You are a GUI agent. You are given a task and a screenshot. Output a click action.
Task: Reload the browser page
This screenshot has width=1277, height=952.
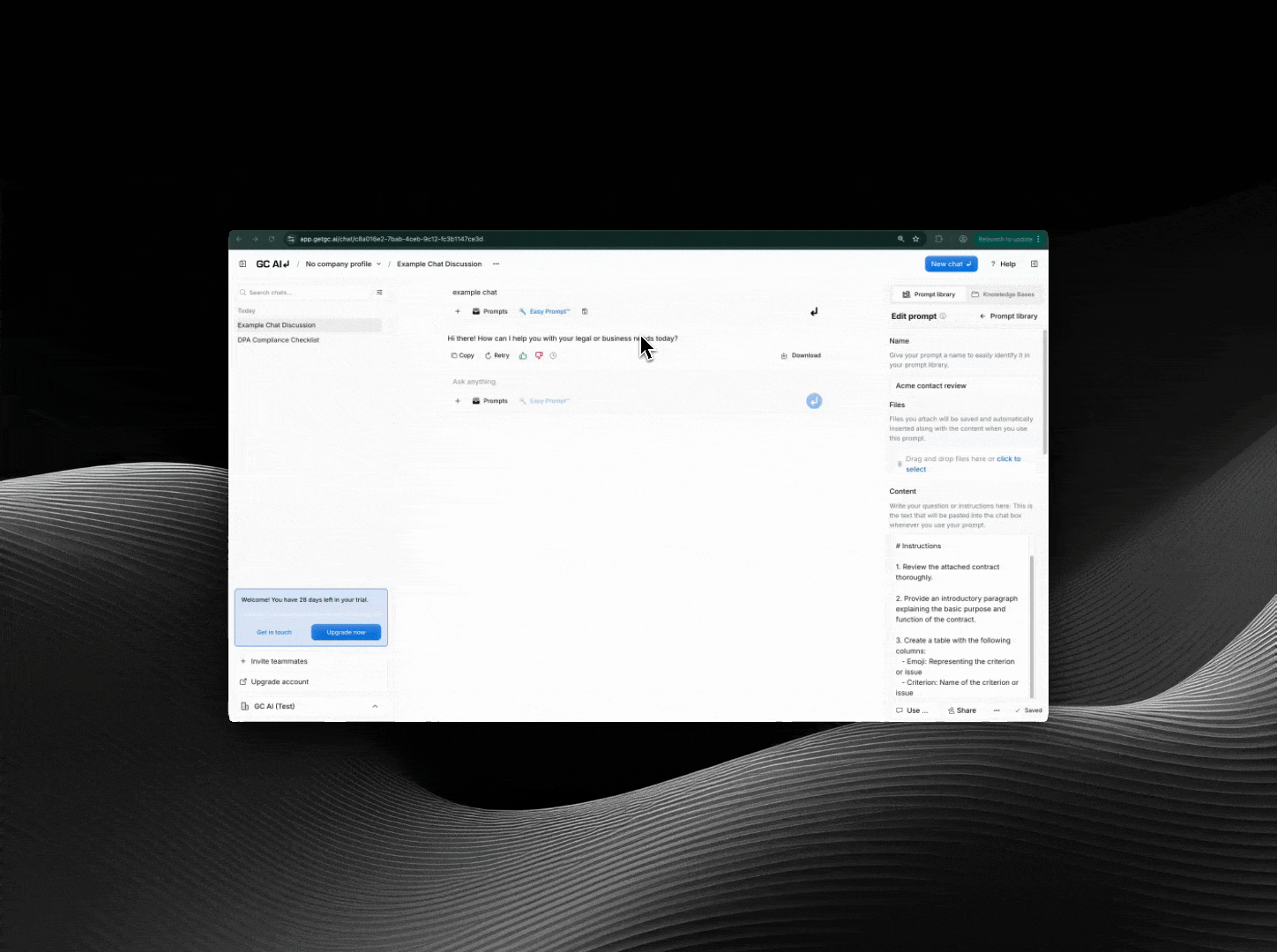click(x=272, y=239)
